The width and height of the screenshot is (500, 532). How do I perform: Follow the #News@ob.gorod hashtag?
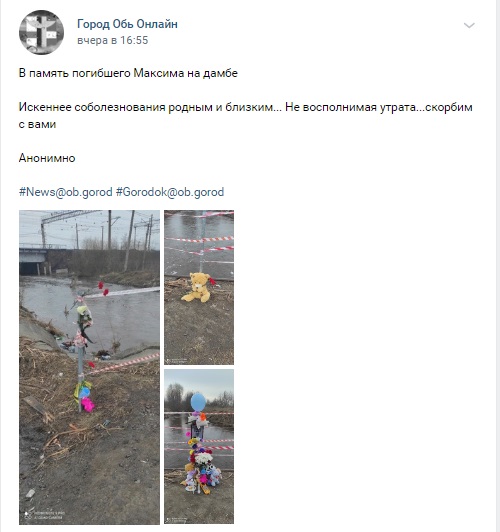pos(65,192)
